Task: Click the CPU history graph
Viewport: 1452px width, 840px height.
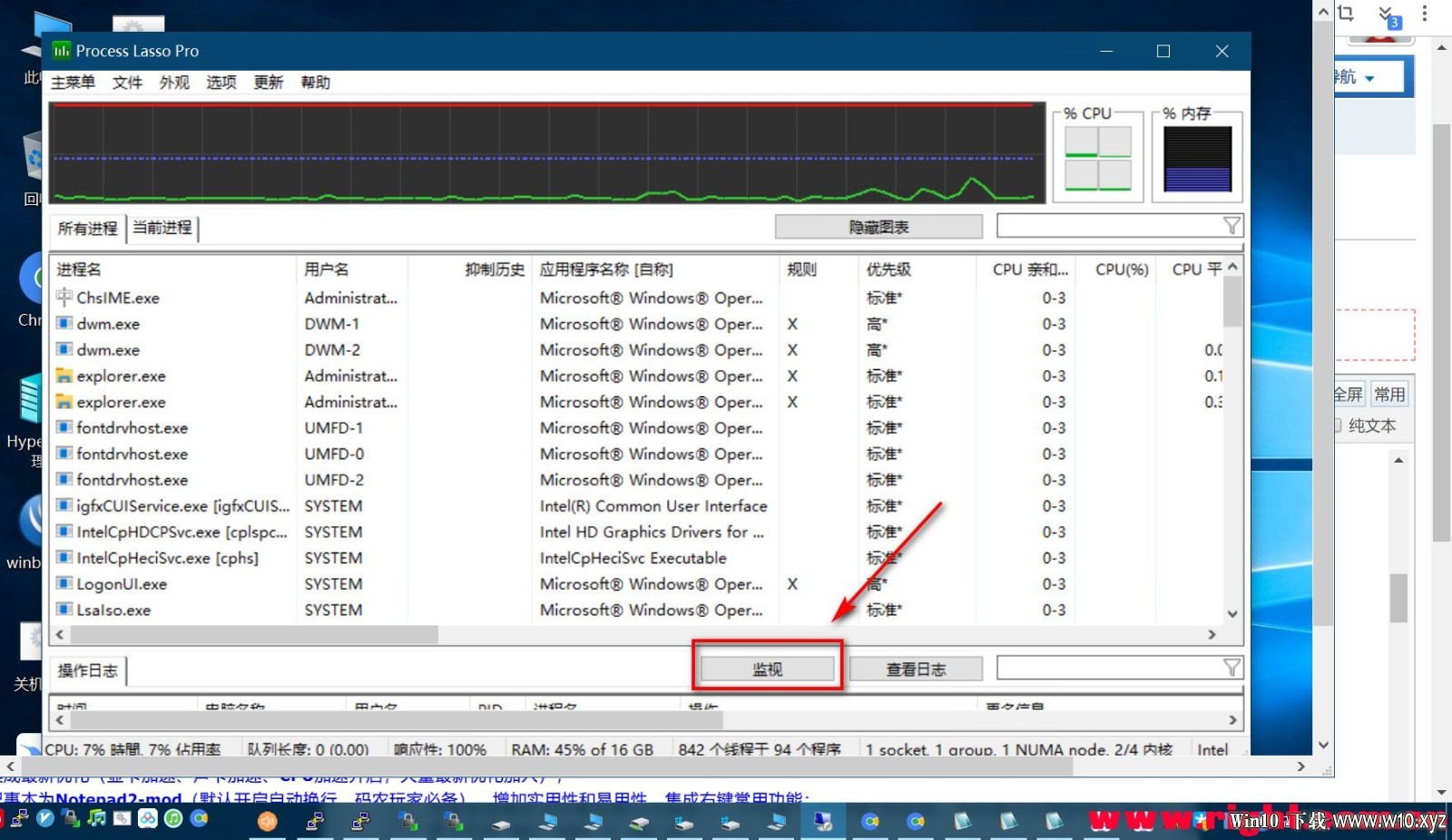Action: (547, 152)
